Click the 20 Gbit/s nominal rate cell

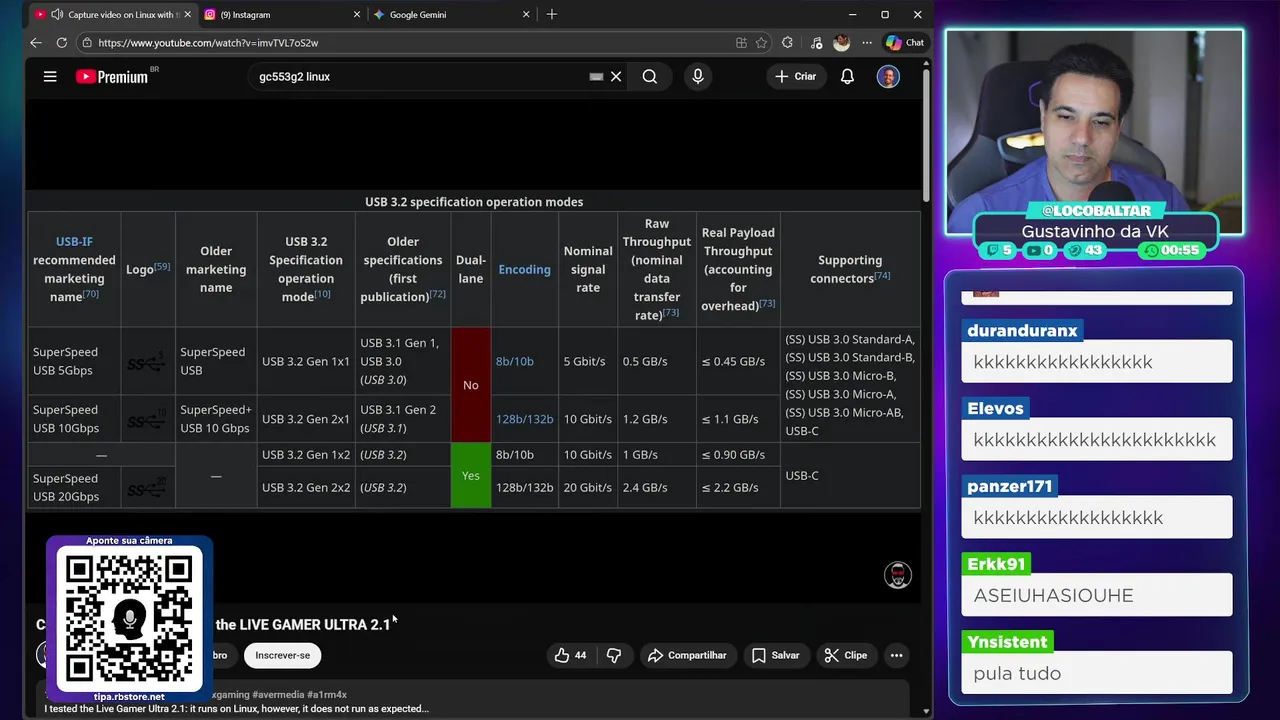[x=588, y=487]
